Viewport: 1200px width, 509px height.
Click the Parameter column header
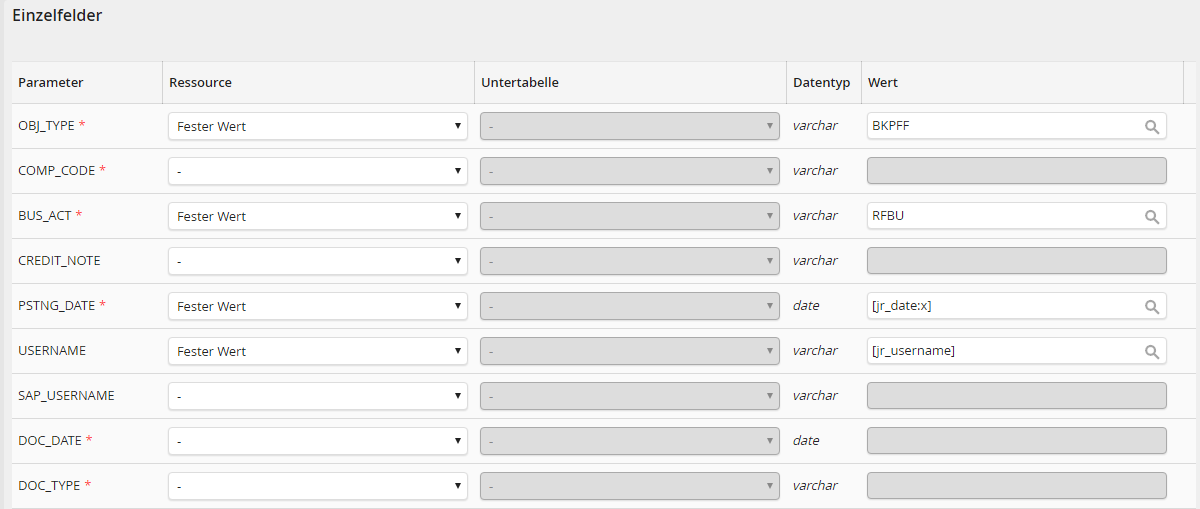(x=51, y=82)
